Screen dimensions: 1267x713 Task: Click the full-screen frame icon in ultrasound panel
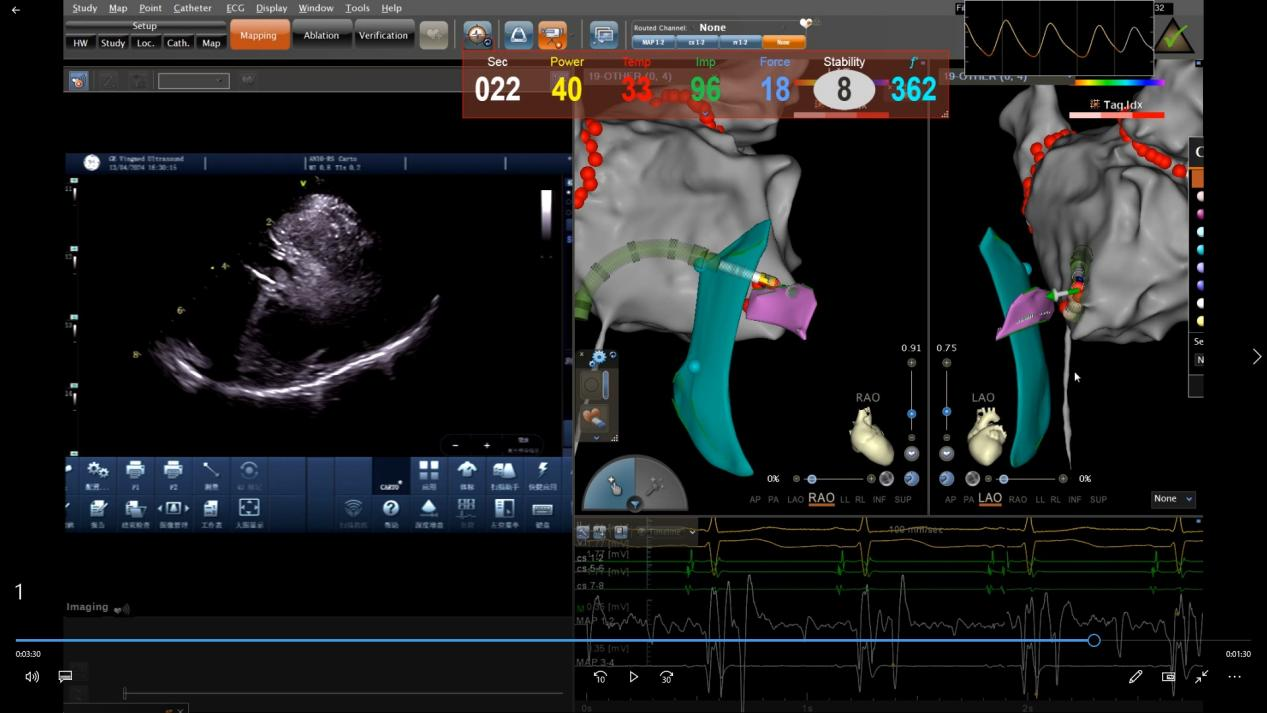(x=249, y=508)
